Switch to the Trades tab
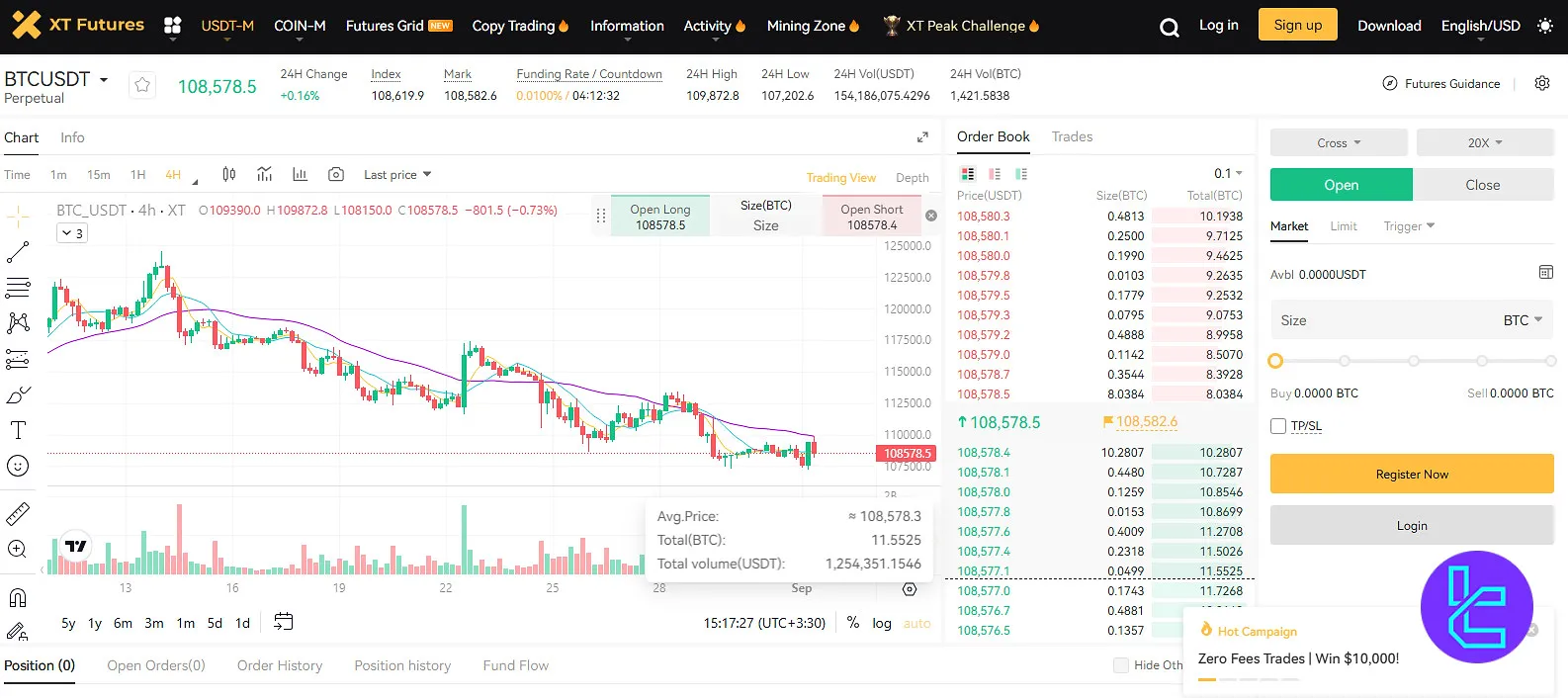 coord(1072,136)
